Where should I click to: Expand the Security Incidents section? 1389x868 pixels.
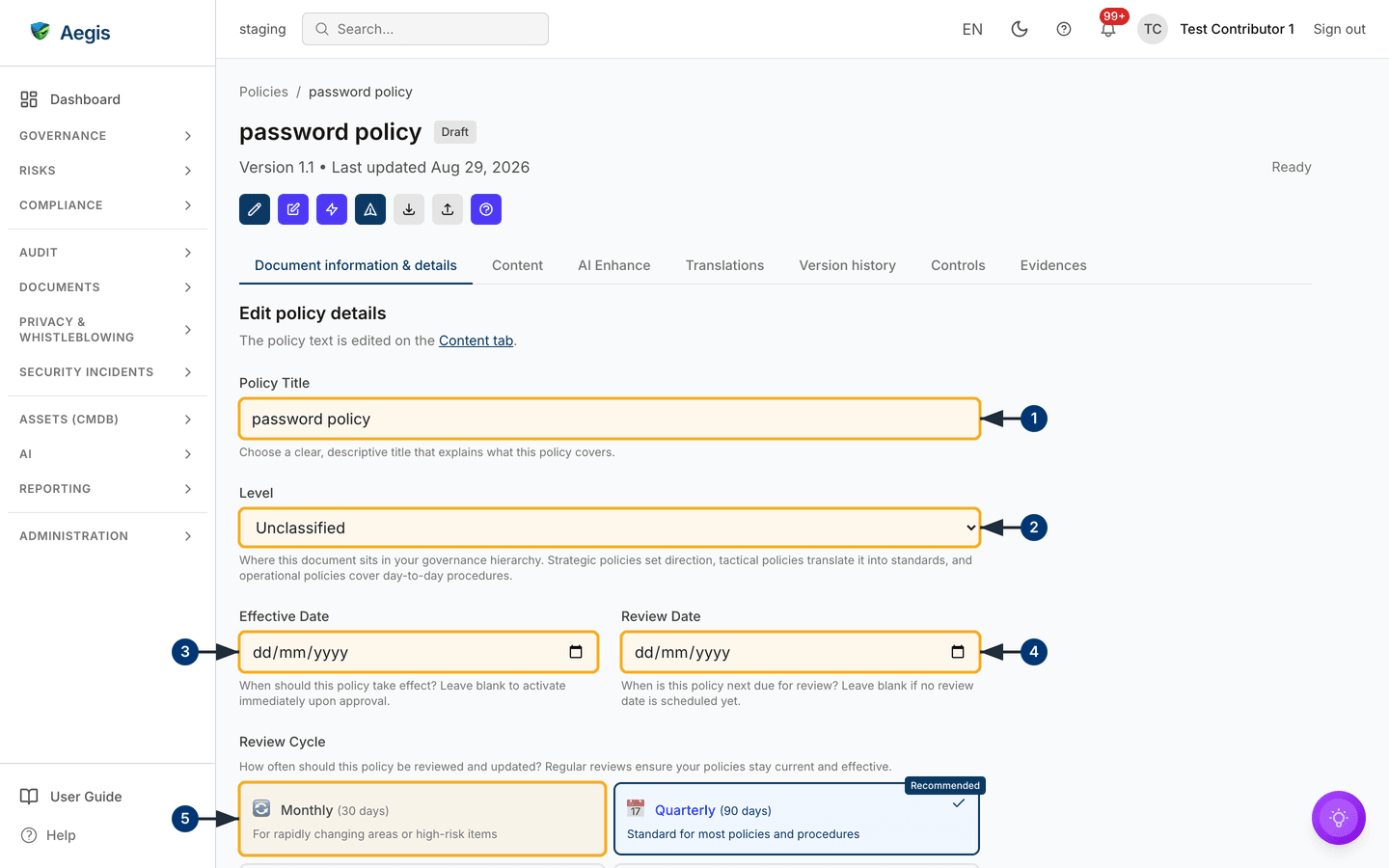(x=107, y=372)
